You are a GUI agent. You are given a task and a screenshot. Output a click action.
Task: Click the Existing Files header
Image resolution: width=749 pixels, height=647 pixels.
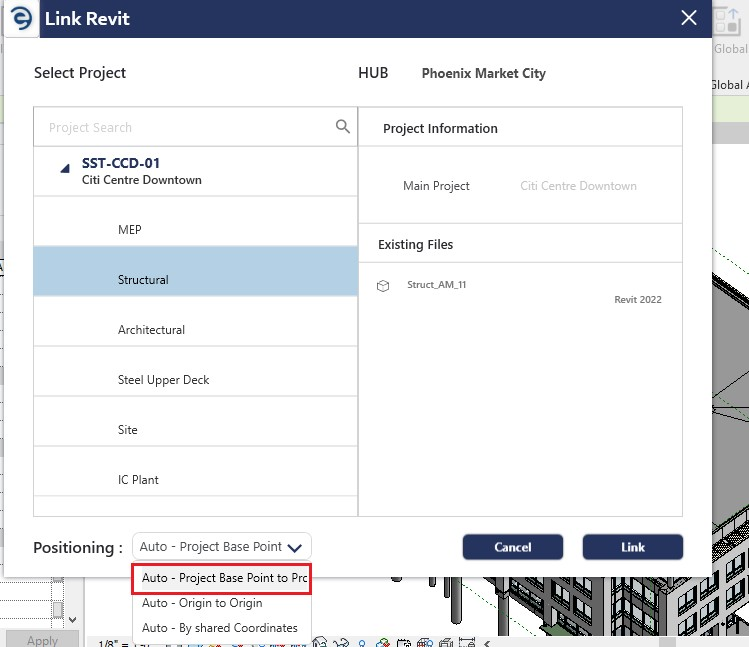(x=415, y=245)
